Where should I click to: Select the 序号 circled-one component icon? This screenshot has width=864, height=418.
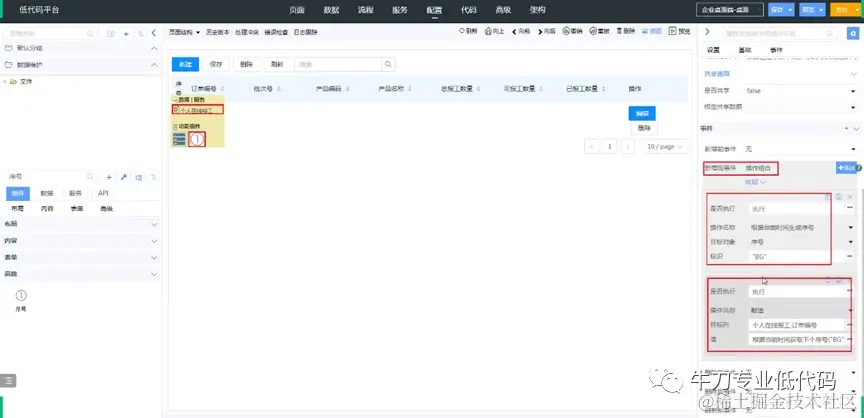click(x=21, y=296)
